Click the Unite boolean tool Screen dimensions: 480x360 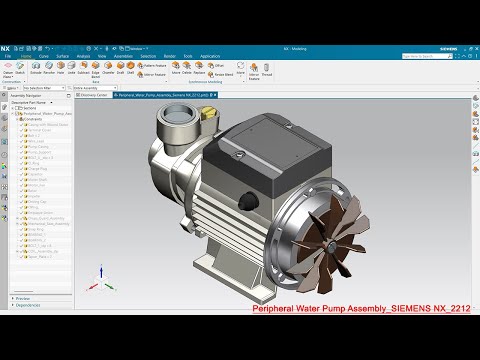[71, 68]
